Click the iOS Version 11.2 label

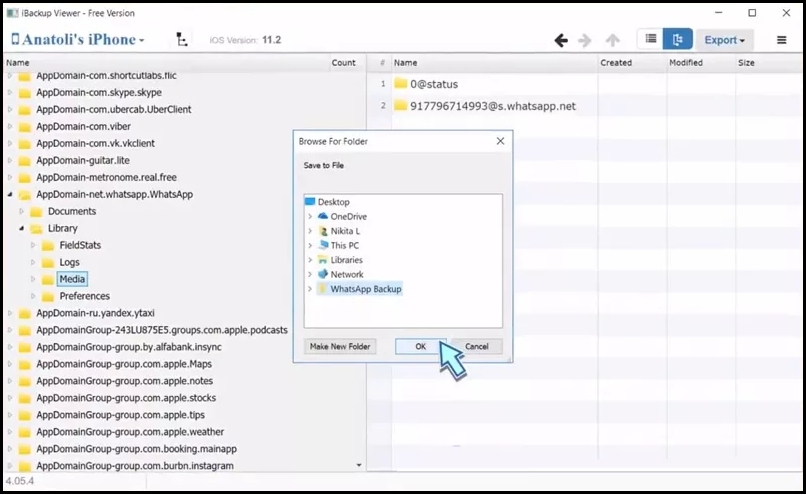[x=245, y=40]
